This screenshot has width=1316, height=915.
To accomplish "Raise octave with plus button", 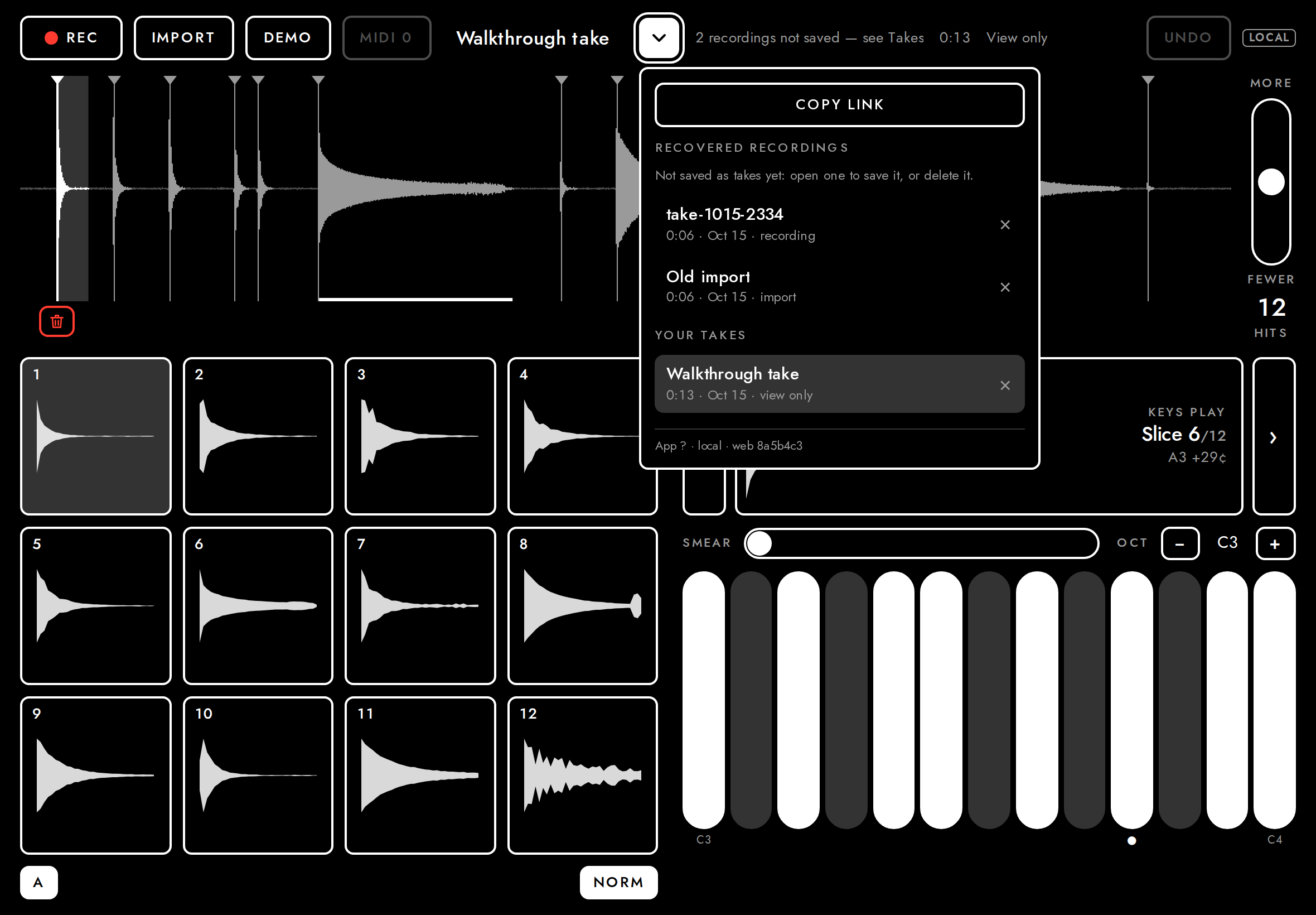I will click(x=1275, y=543).
